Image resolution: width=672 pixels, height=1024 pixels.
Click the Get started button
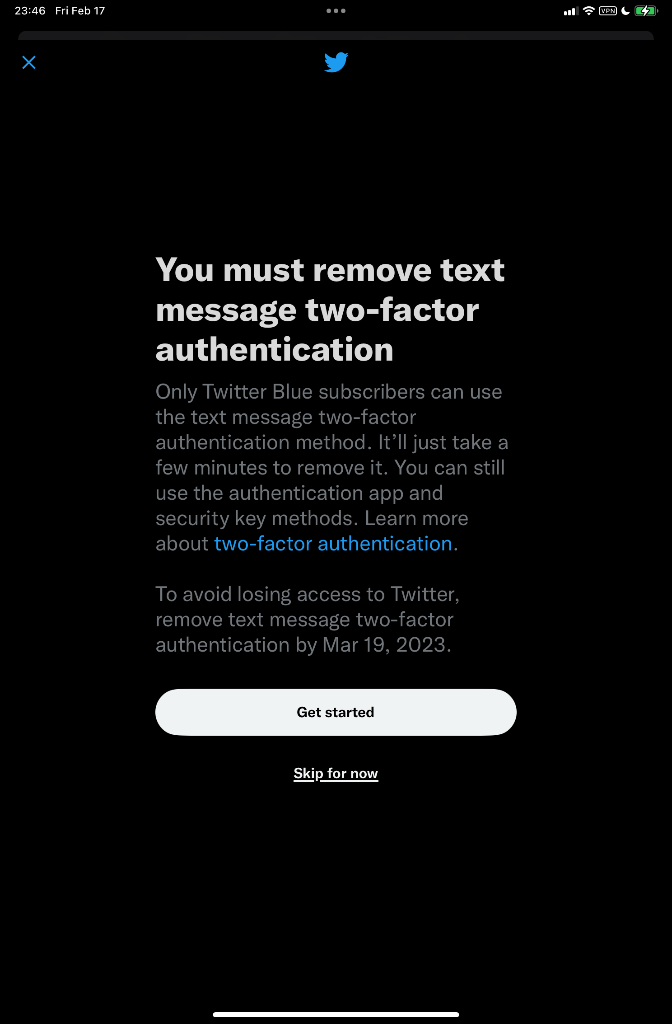coord(336,712)
